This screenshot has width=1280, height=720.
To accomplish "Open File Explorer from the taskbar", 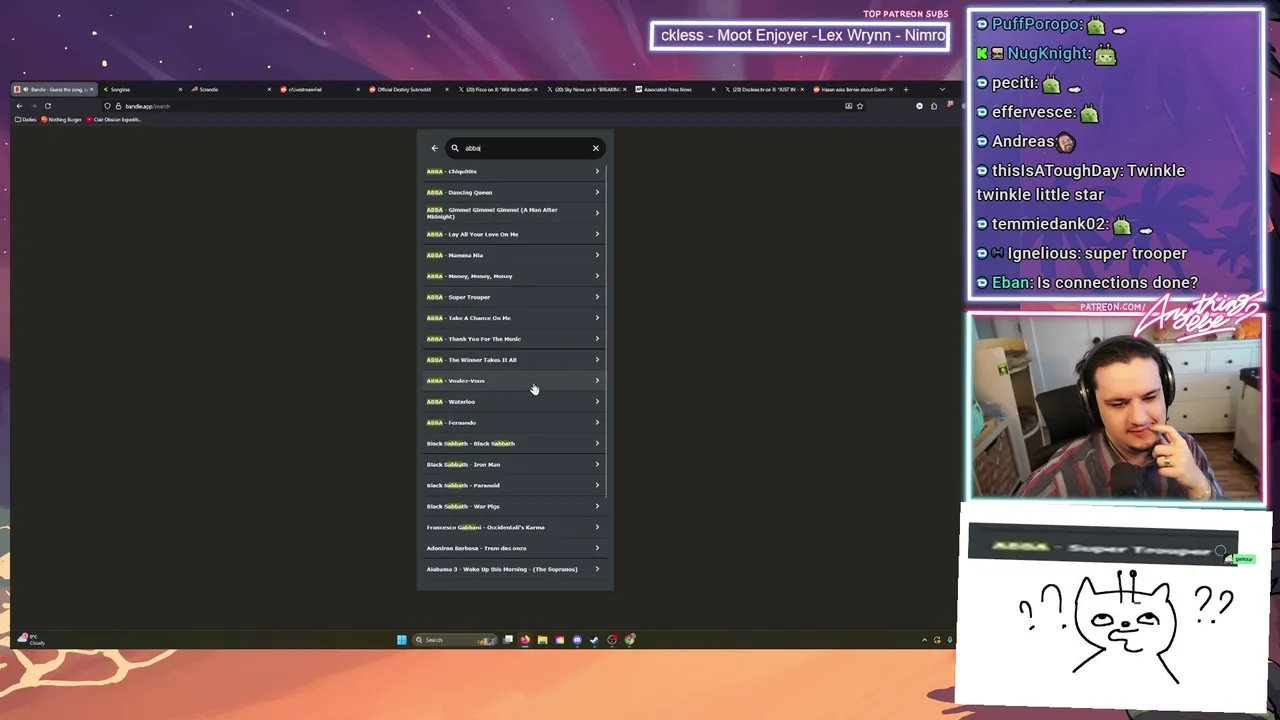I will (x=542, y=640).
